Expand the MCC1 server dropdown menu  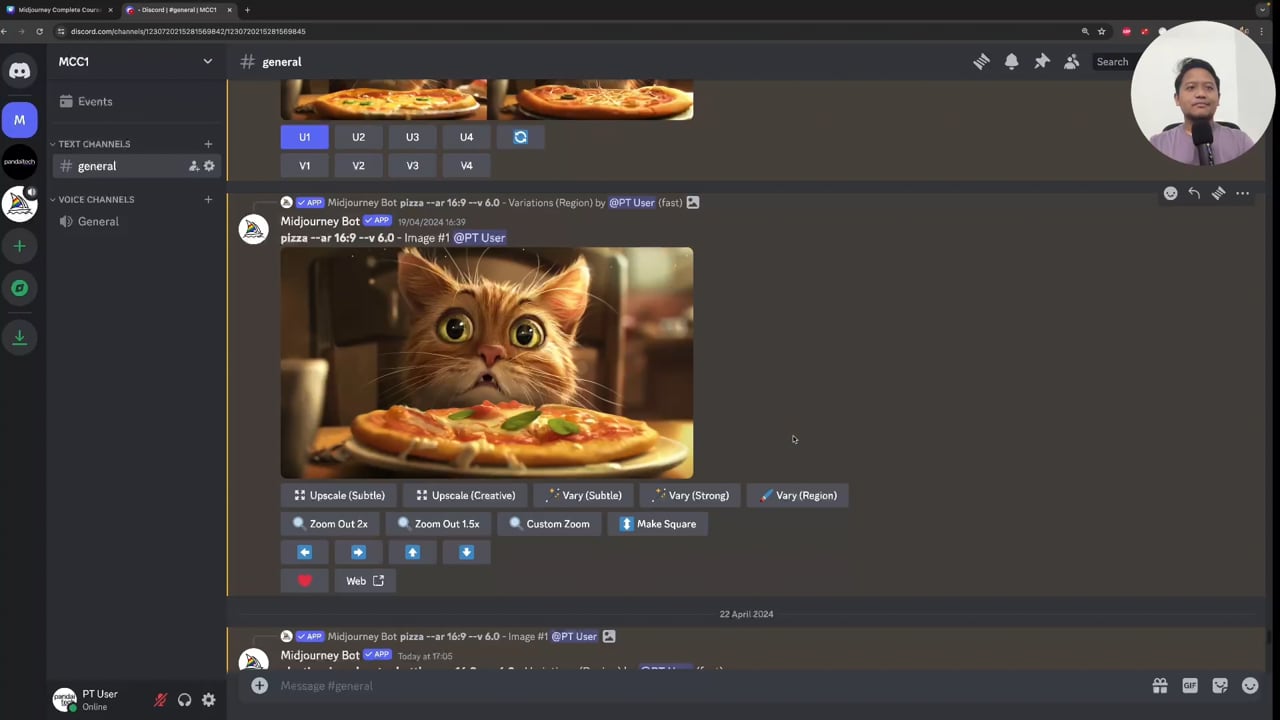tap(207, 62)
